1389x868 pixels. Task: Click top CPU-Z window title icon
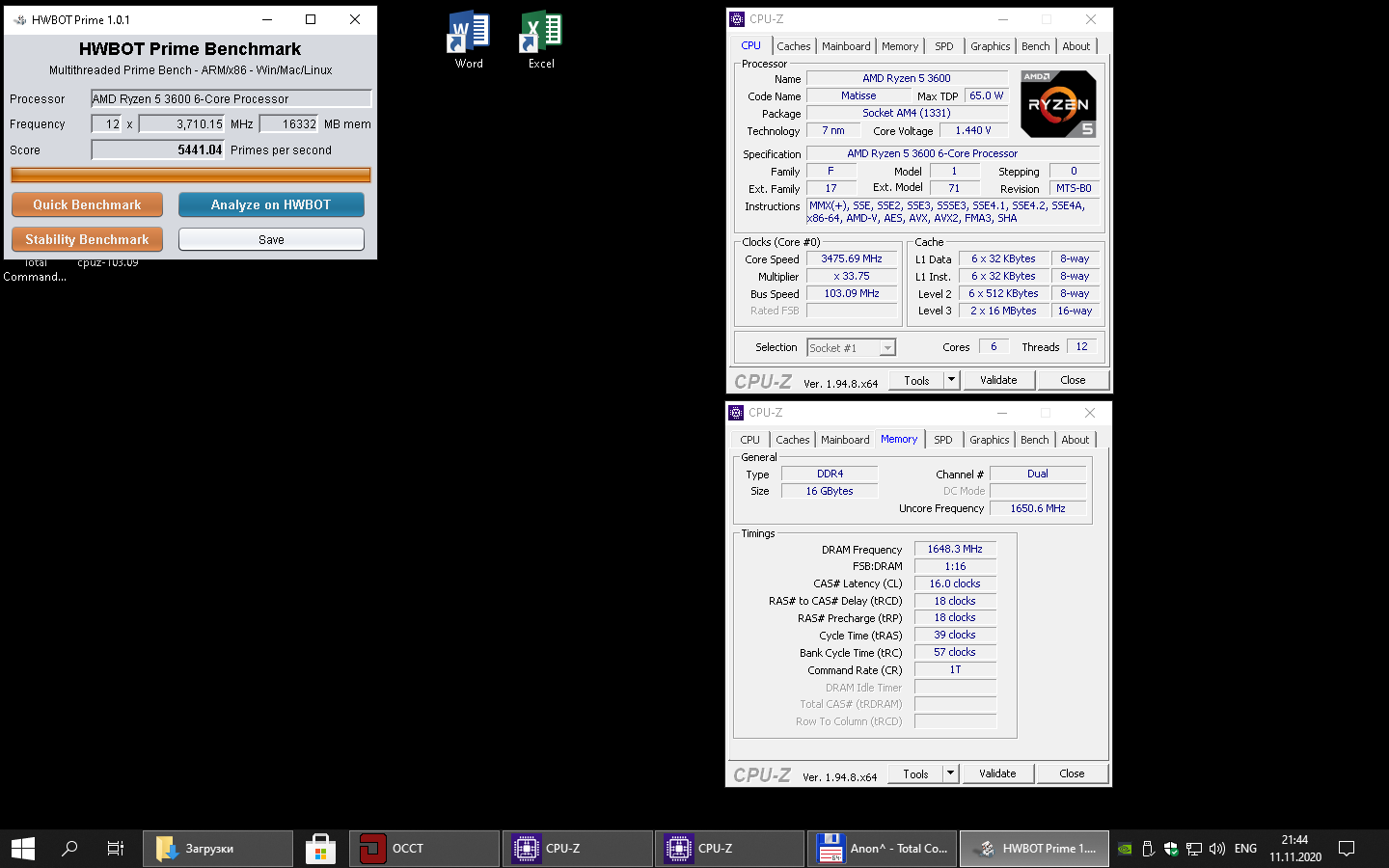pyautogui.click(x=737, y=18)
